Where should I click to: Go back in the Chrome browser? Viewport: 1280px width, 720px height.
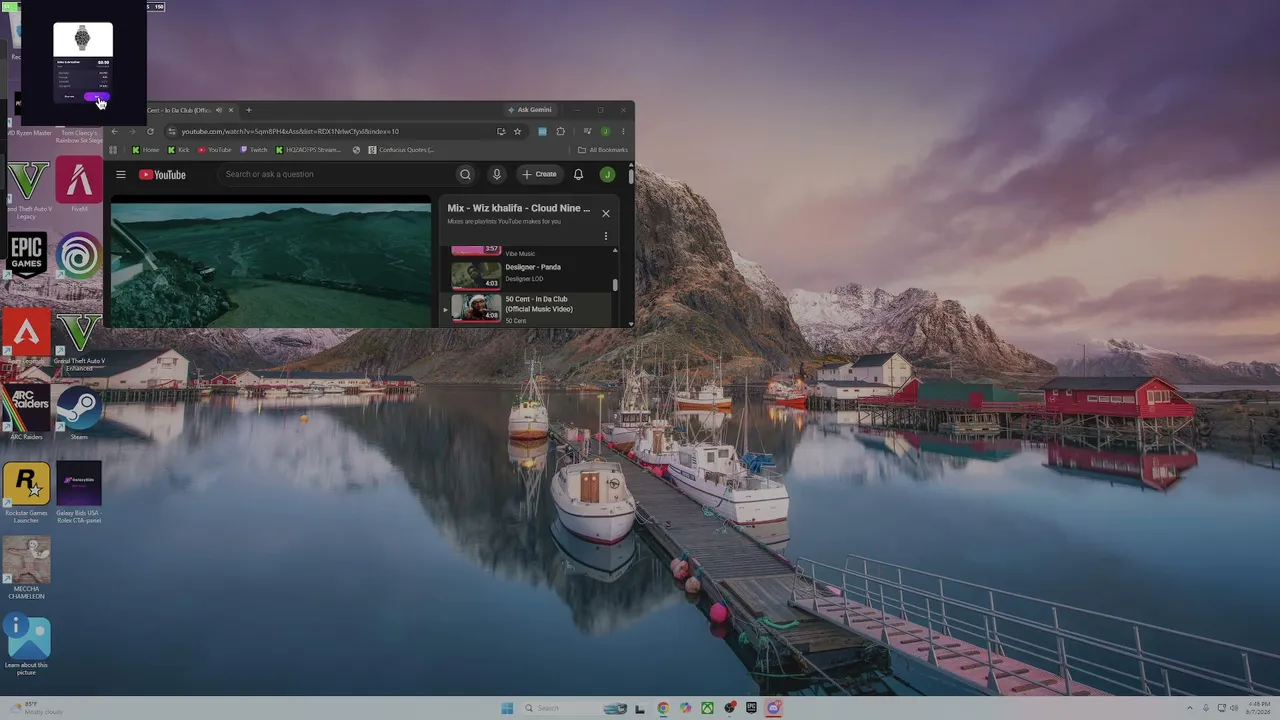pos(114,131)
